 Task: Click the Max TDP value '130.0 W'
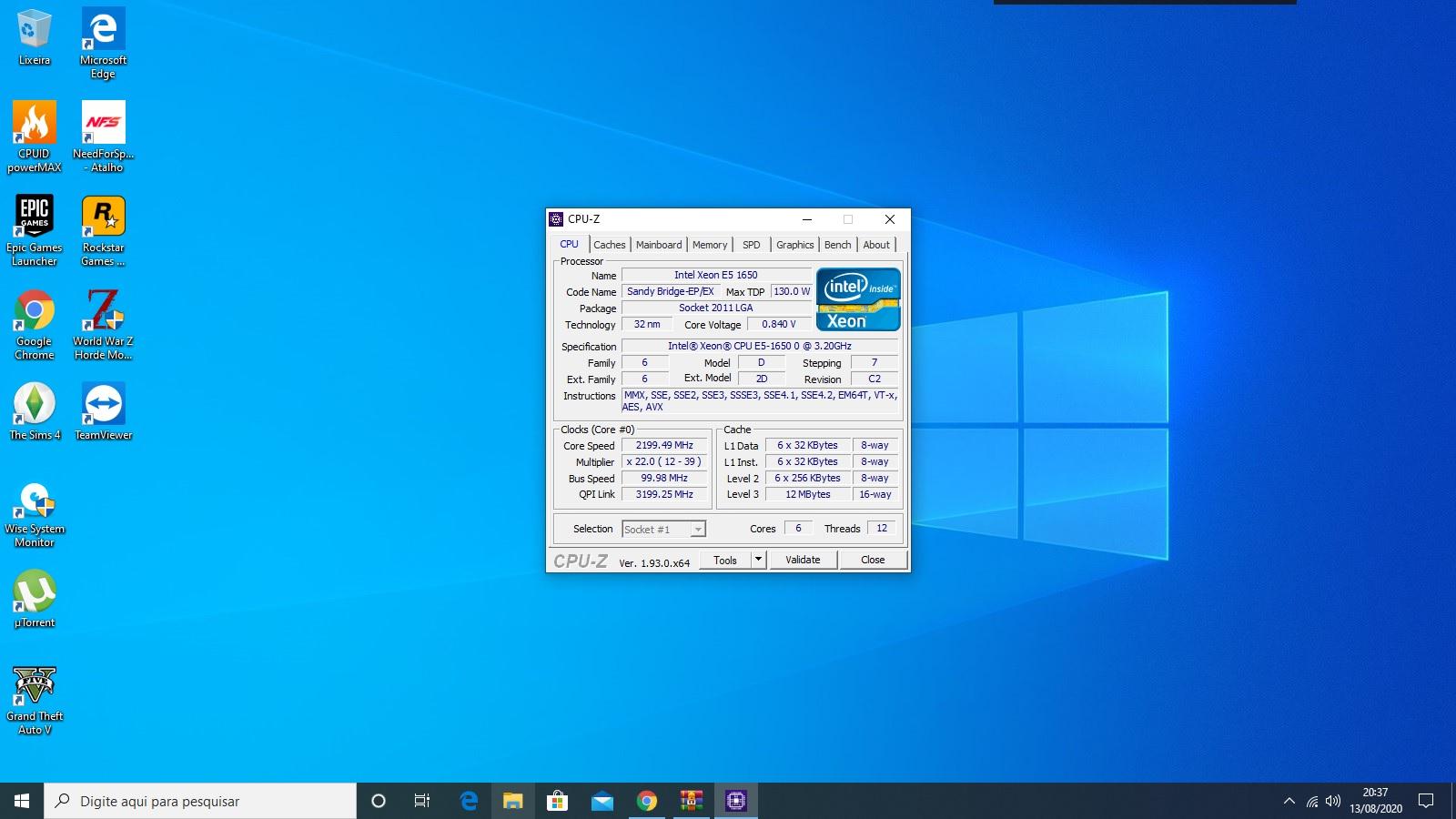(792, 291)
